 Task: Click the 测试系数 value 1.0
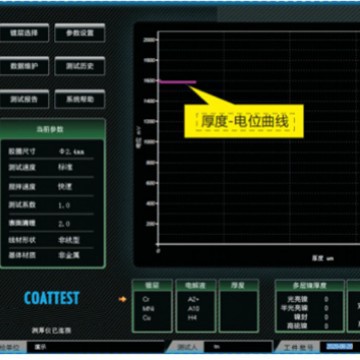64,205
